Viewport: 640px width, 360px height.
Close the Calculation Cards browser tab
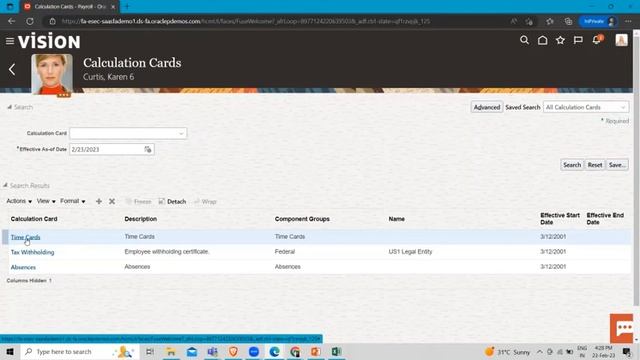[113, 7]
